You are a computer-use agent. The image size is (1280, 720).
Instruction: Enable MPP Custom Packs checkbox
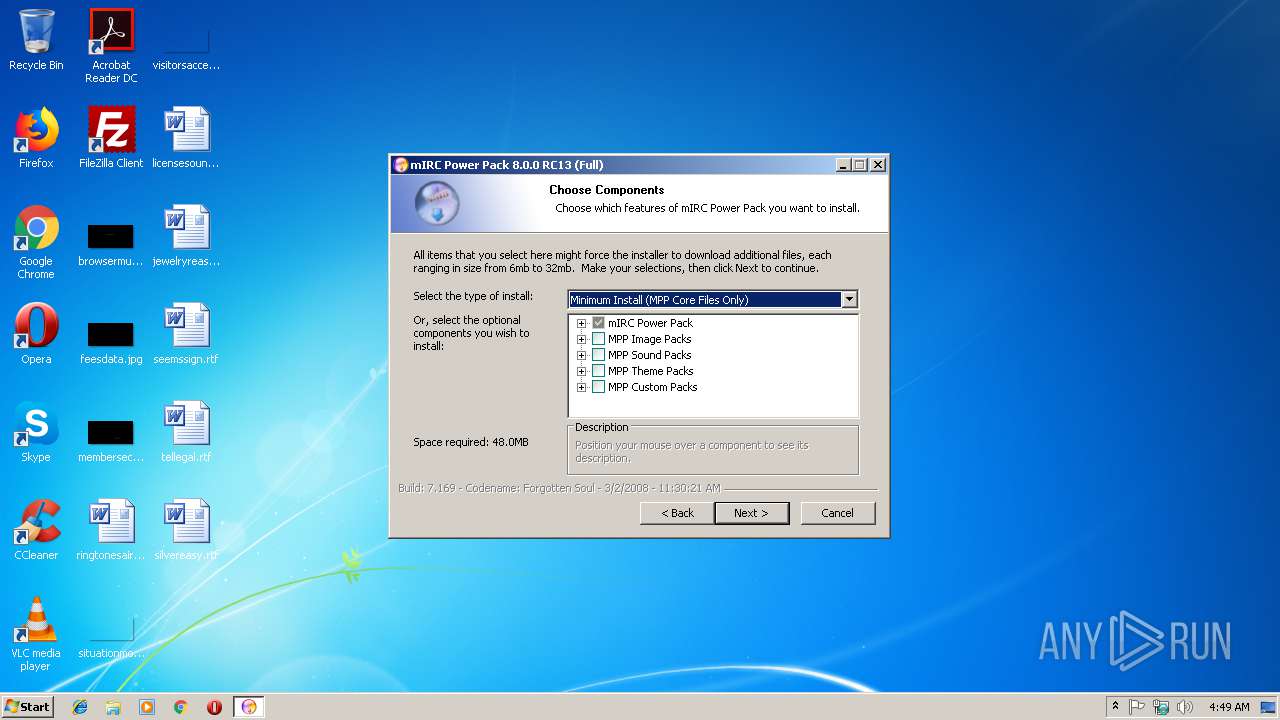coord(598,387)
